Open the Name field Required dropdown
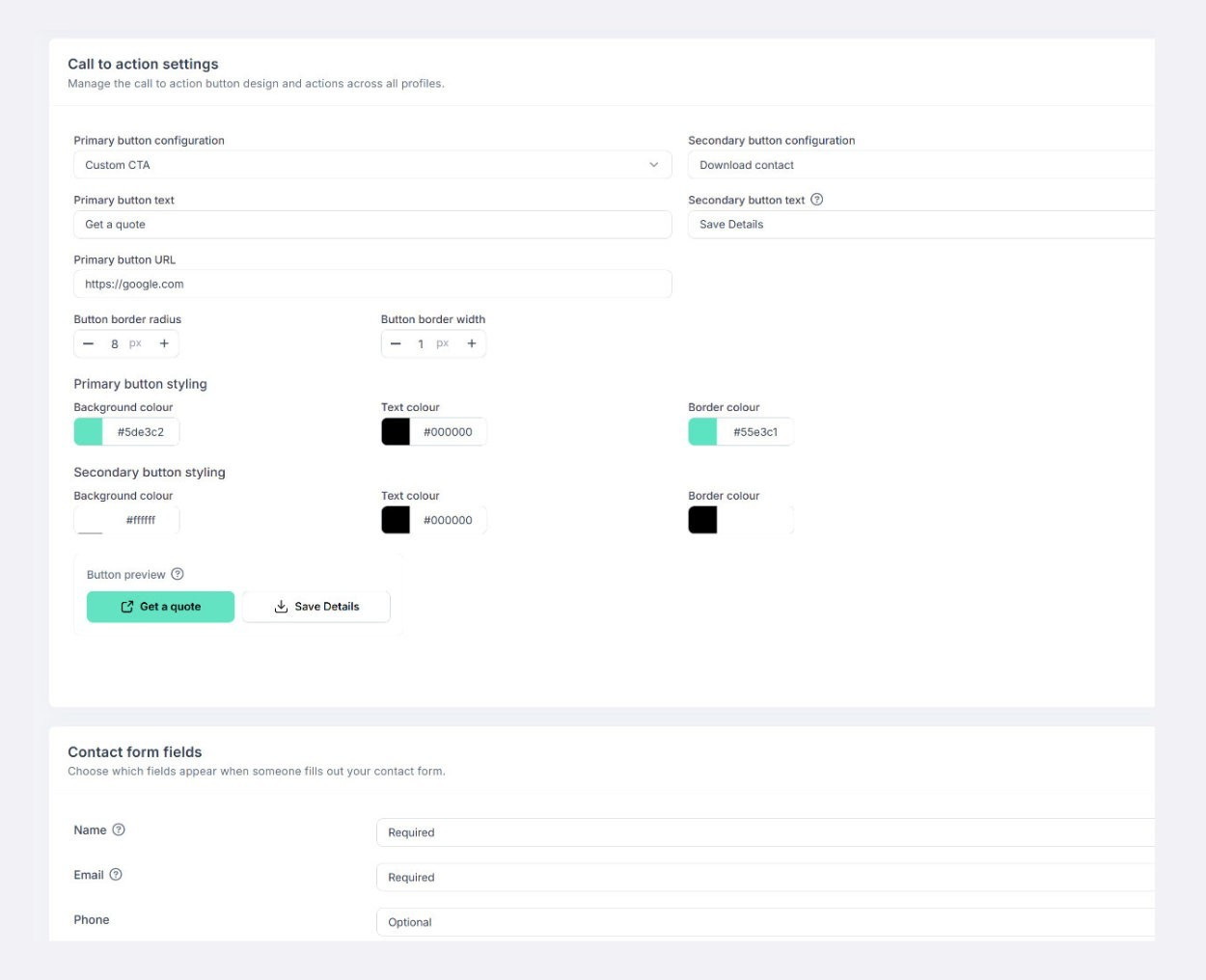The image size is (1206, 980). coord(764,832)
